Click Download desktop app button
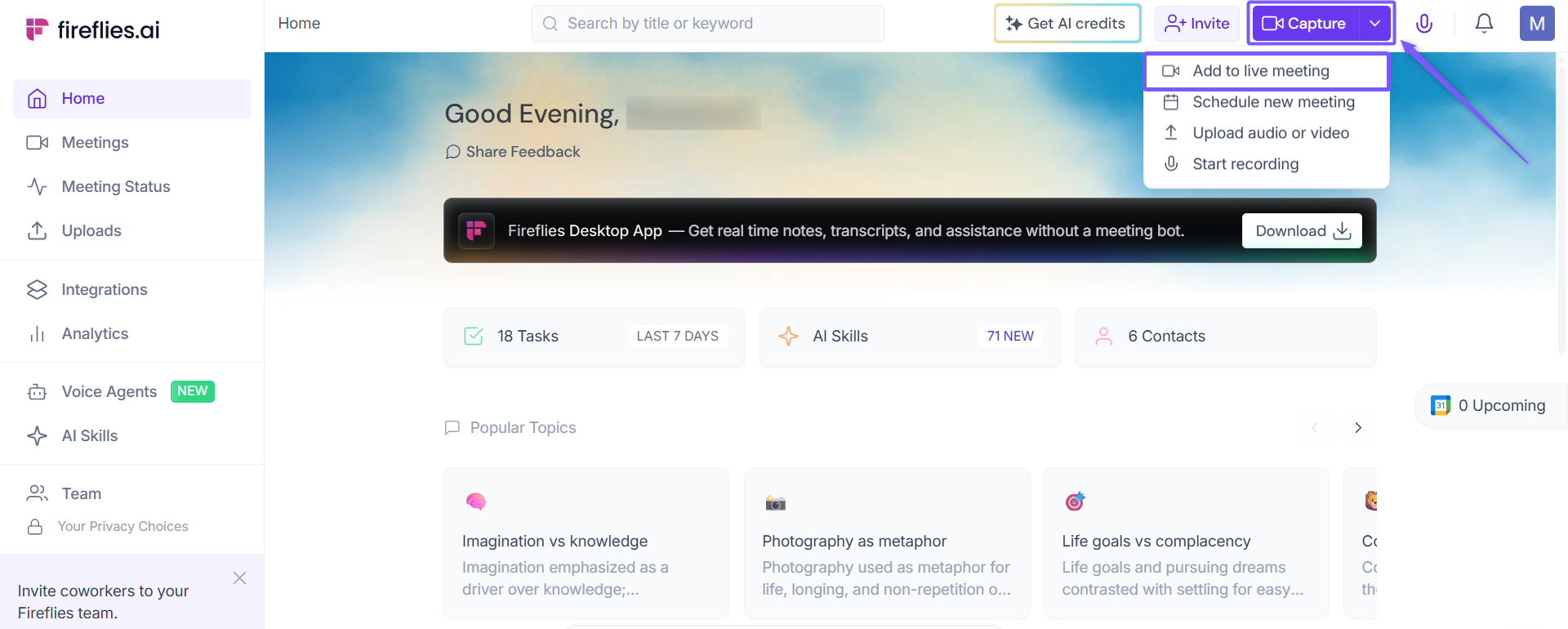This screenshot has height=629, width=1568. pyautogui.click(x=1302, y=231)
